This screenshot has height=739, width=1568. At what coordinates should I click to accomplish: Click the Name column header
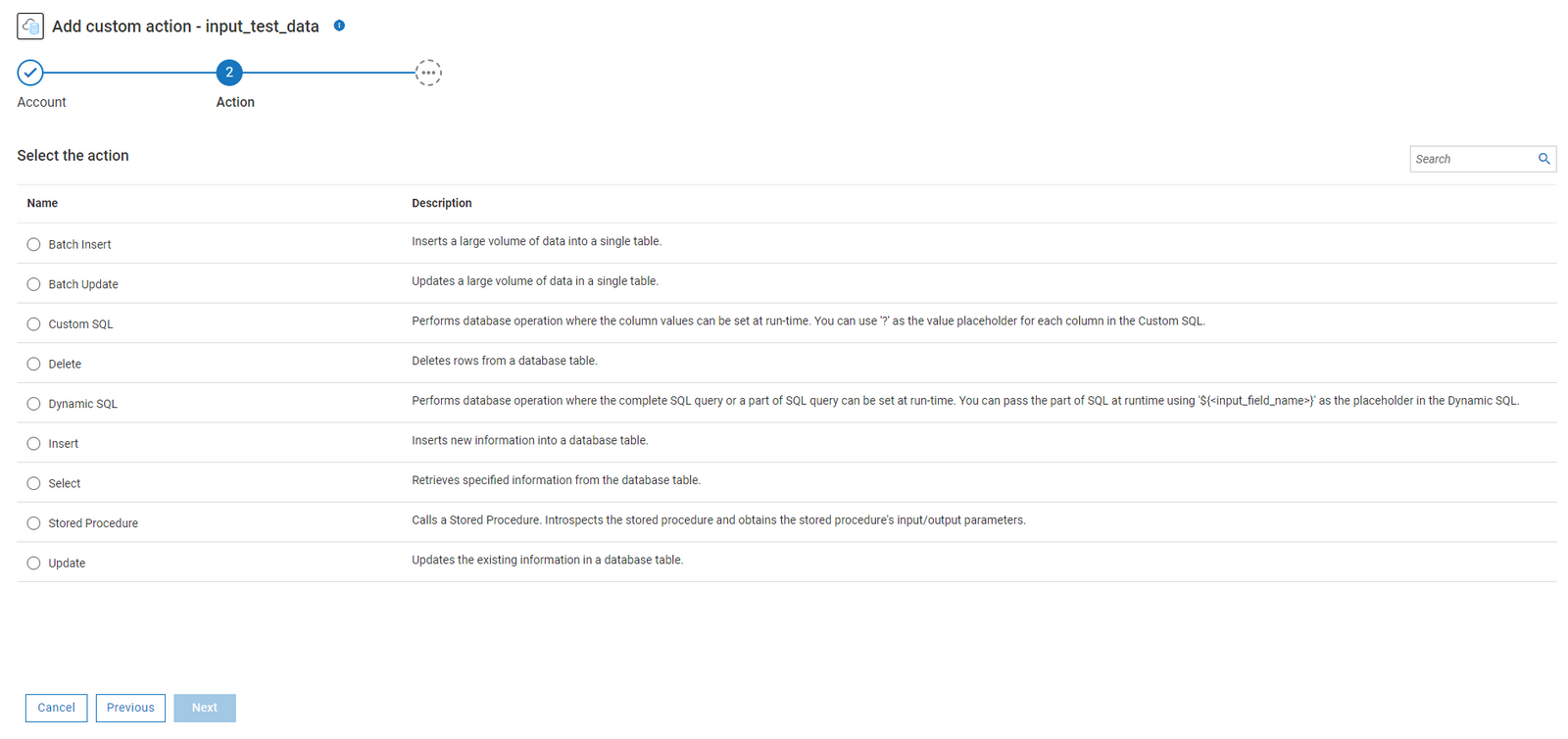click(42, 204)
